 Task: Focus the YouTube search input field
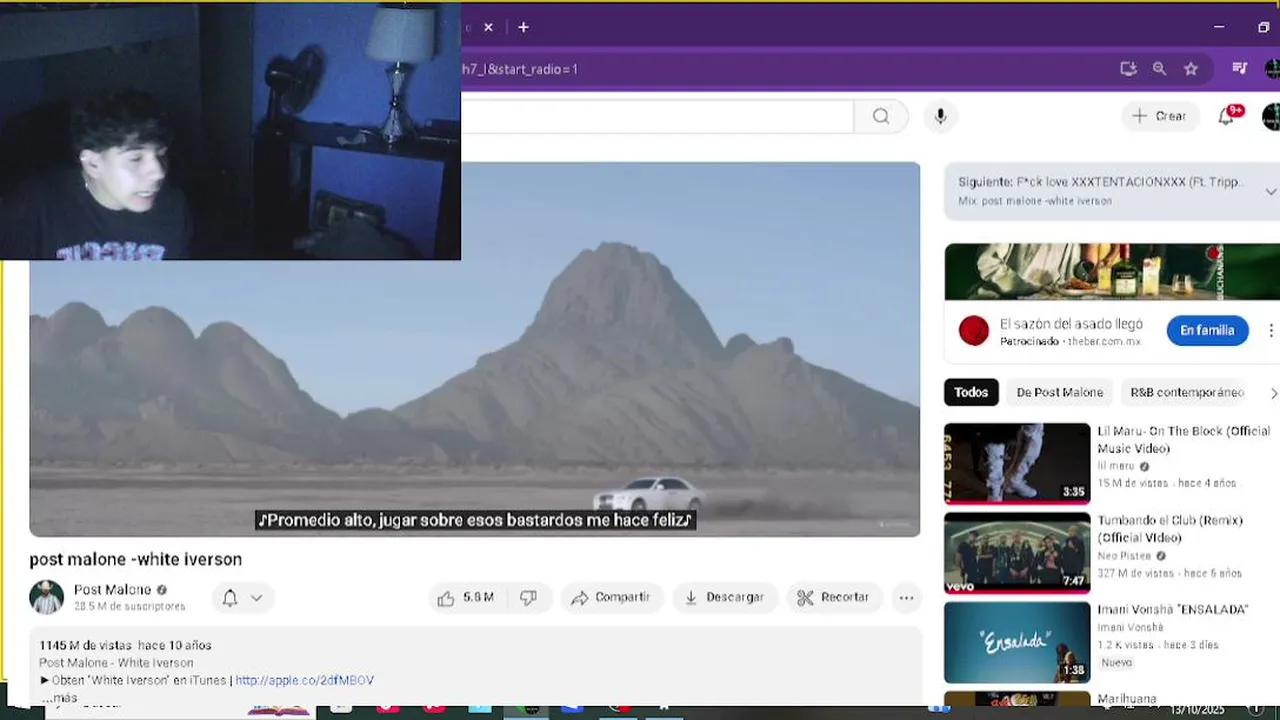pyautogui.click(x=657, y=116)
